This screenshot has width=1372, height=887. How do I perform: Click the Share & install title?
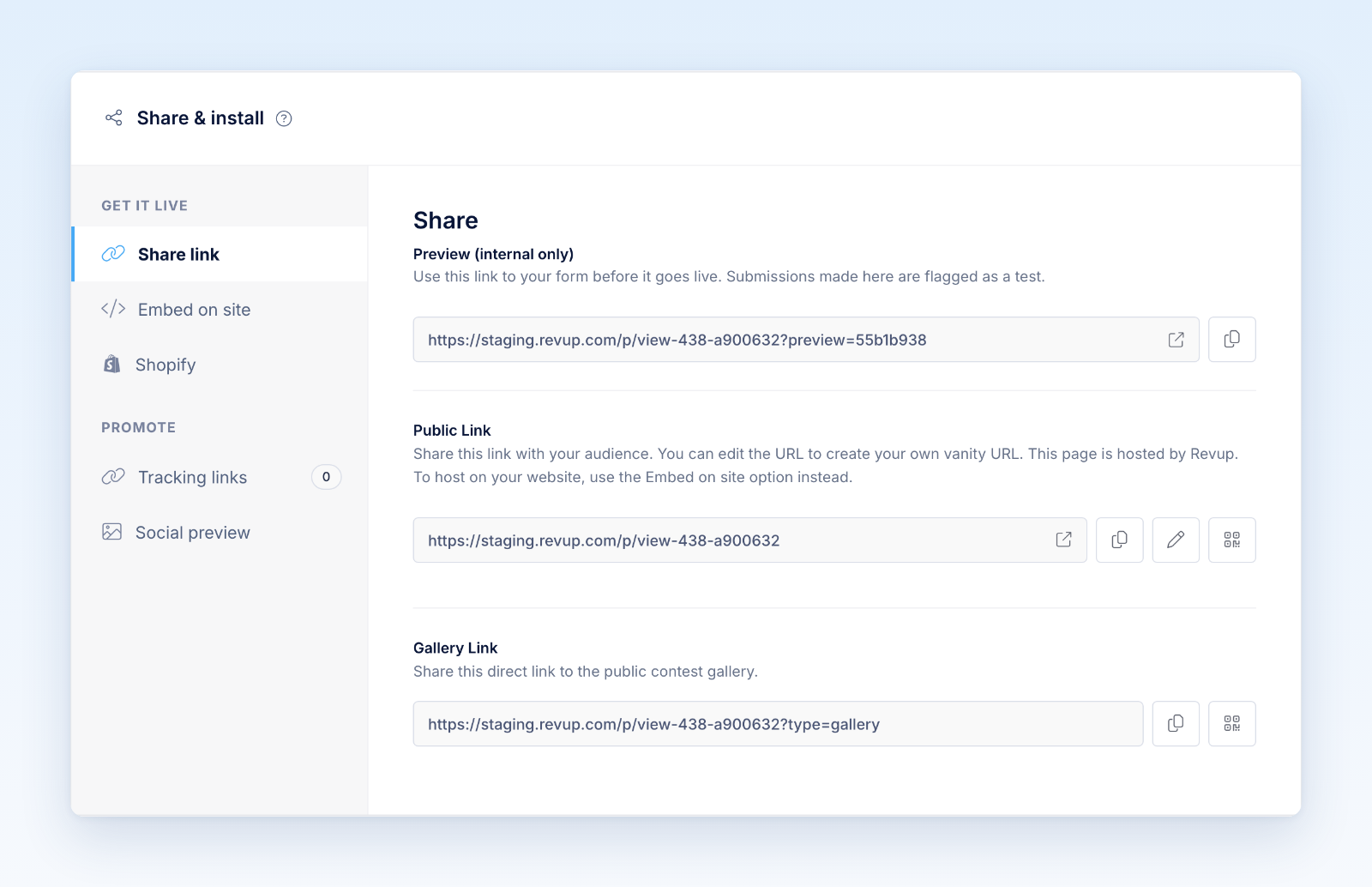(x=201, y=118)
